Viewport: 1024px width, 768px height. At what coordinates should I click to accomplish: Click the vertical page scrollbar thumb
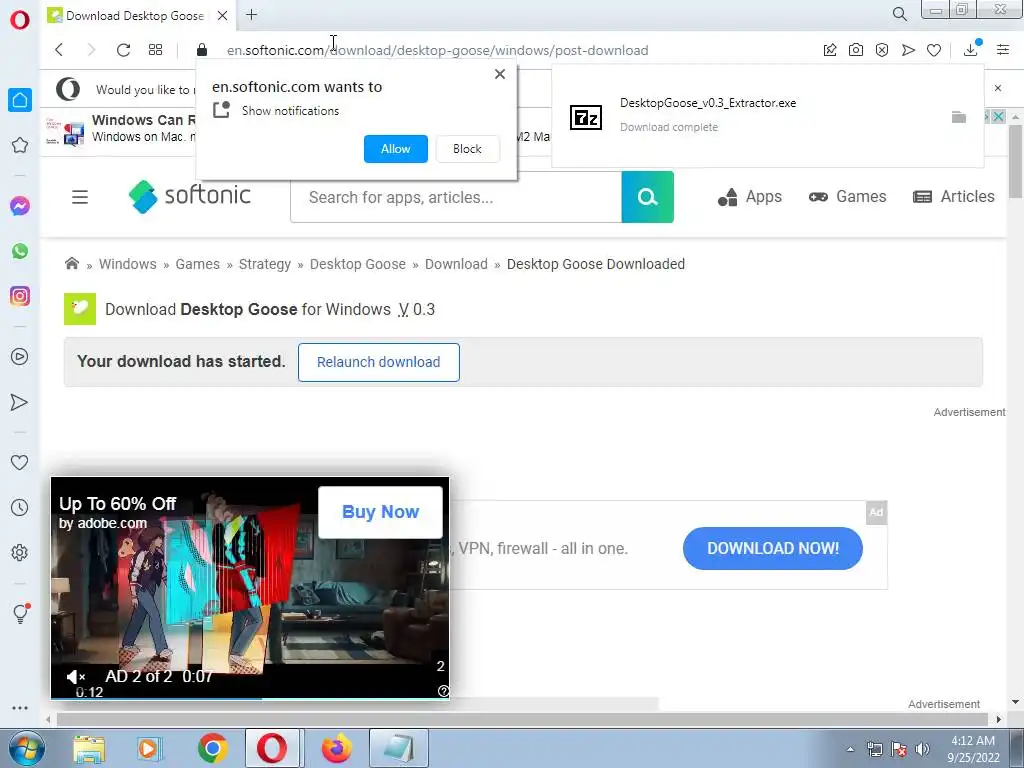click(1015, 161)
